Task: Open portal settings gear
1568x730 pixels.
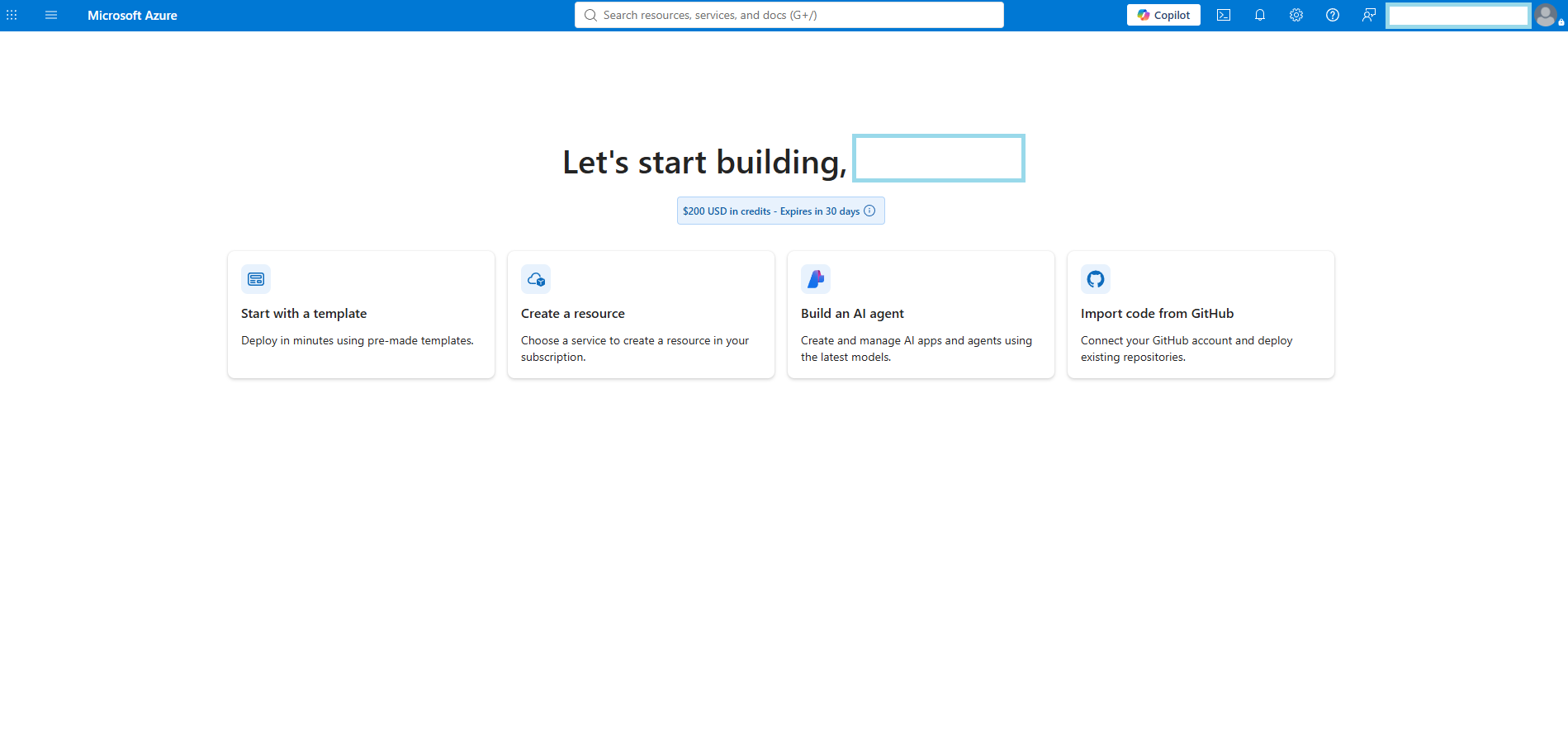Action: click(1296, 15)
